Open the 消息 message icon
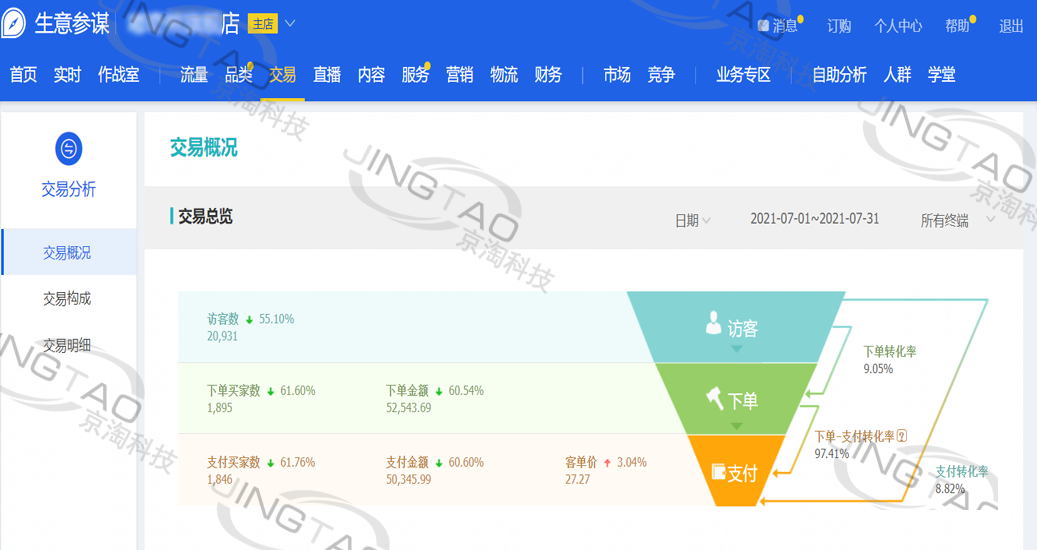This screenshot has height=550, width=1037. click(x=764, y=26)
